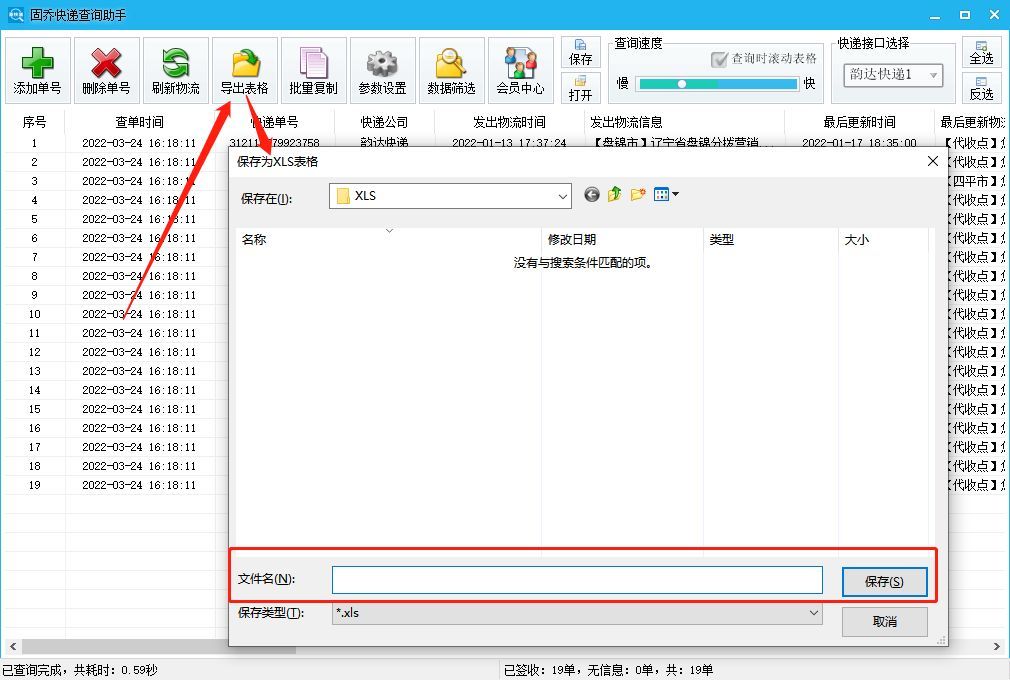The height and width of the screenshot is (680, 1010).
Task: Click the app logo in title bar
Action: point(15,14)
